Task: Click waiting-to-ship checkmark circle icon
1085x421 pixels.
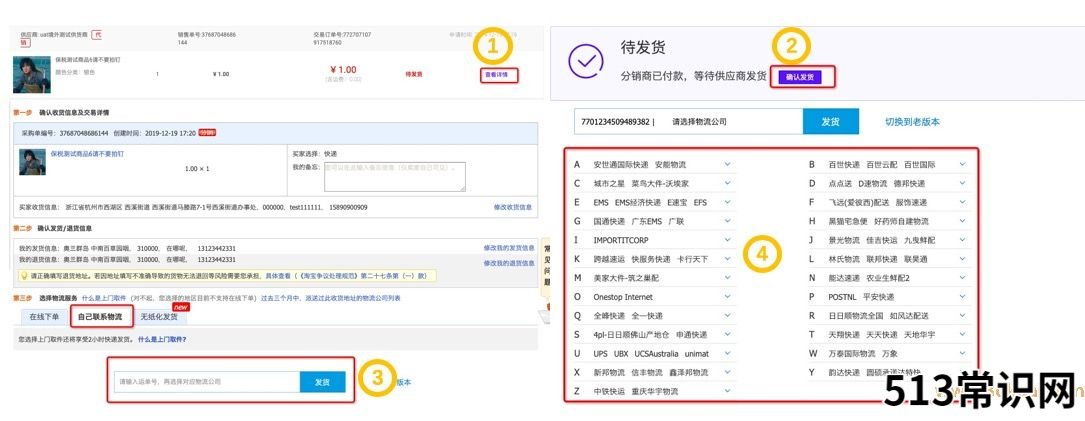Action: click(x=586, y=60)
